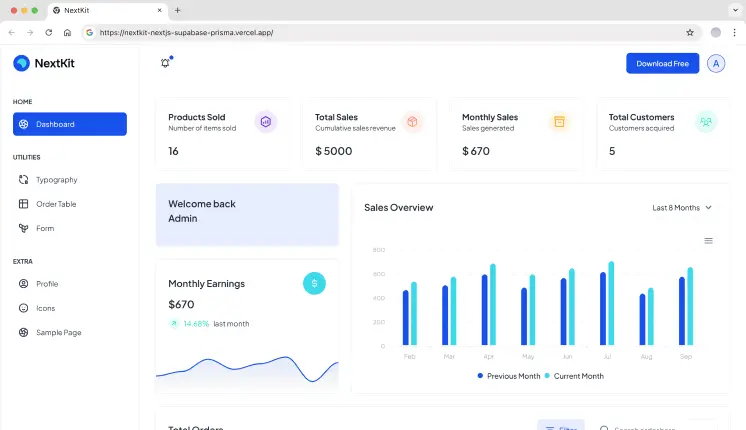Image resolution: width=746 pixels, height=430 pixels.
Task: Open the chart hamburger menu icon
Action: click(708, 241)
